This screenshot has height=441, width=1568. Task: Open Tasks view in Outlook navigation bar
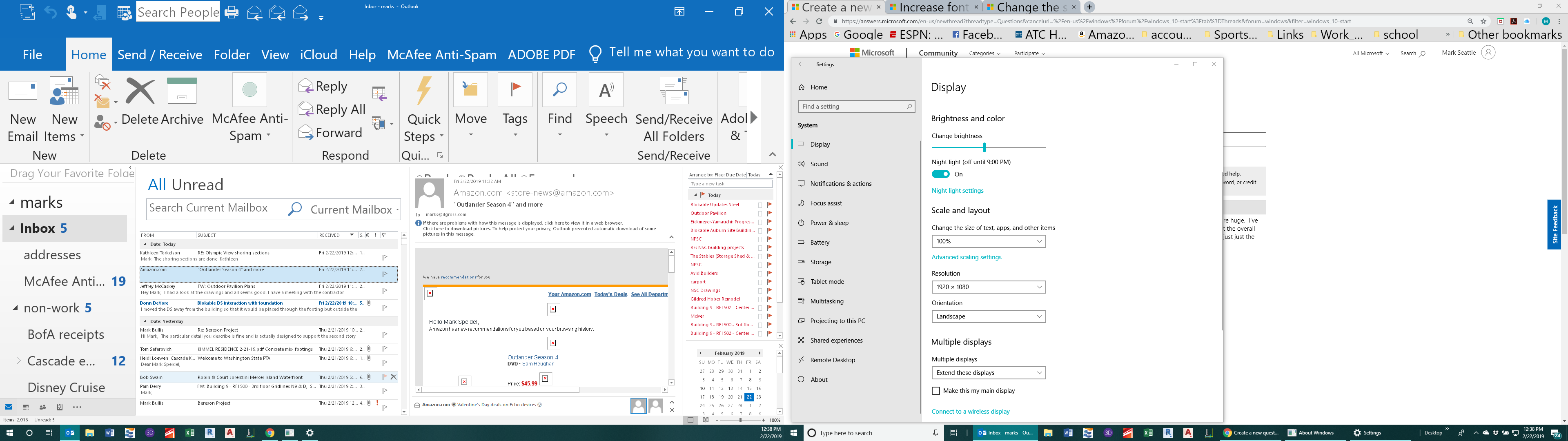(x=60, y=408)
